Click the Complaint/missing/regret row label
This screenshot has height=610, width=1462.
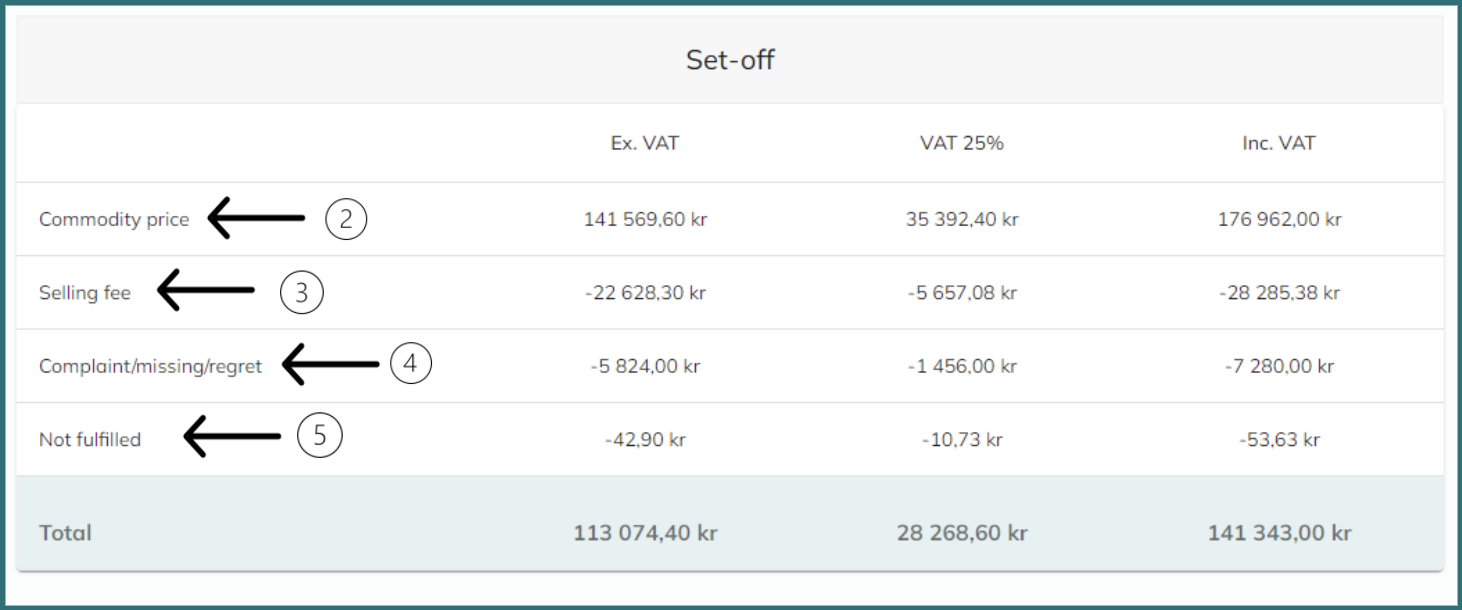pyautogui.click(x=150, y=366)
